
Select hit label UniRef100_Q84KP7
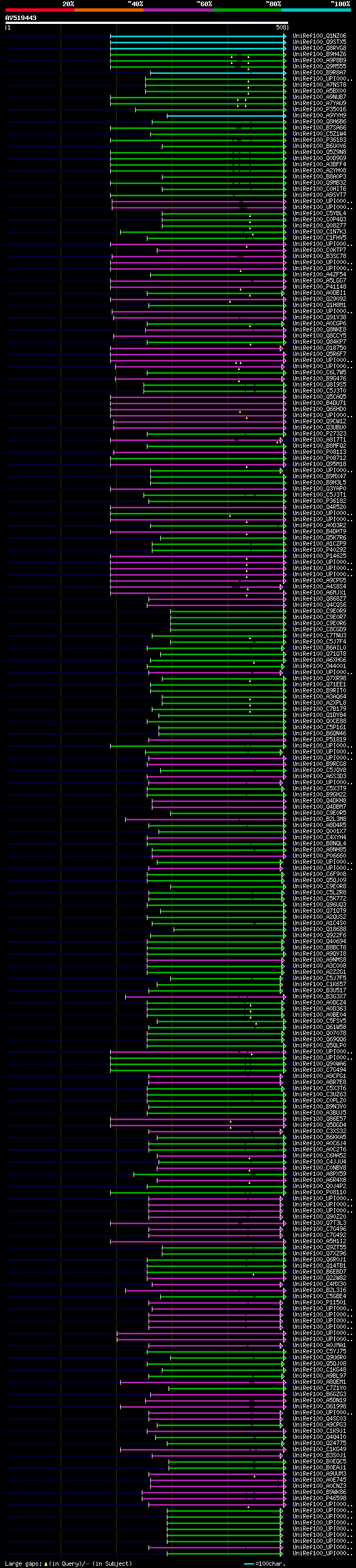tap(319, 342)
